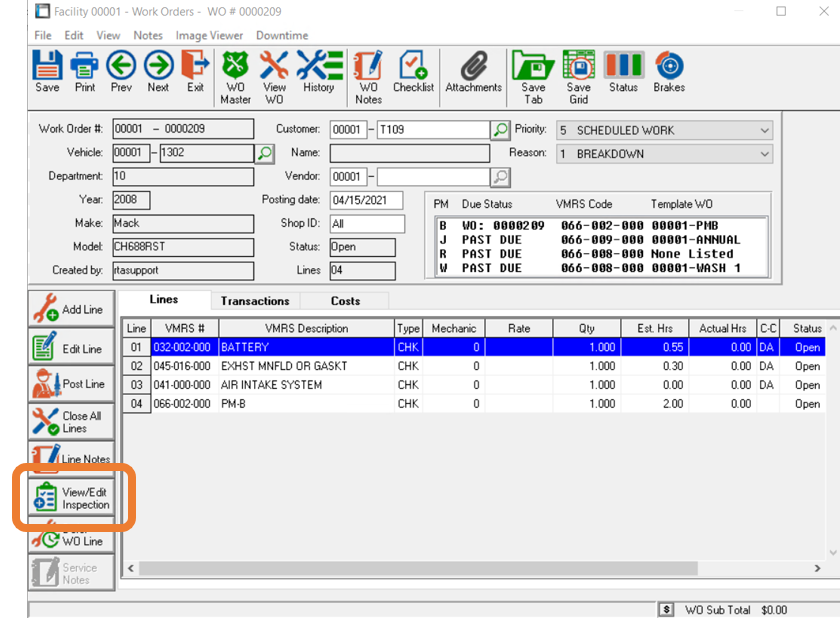Click the Add Line button

pos(70,310)
